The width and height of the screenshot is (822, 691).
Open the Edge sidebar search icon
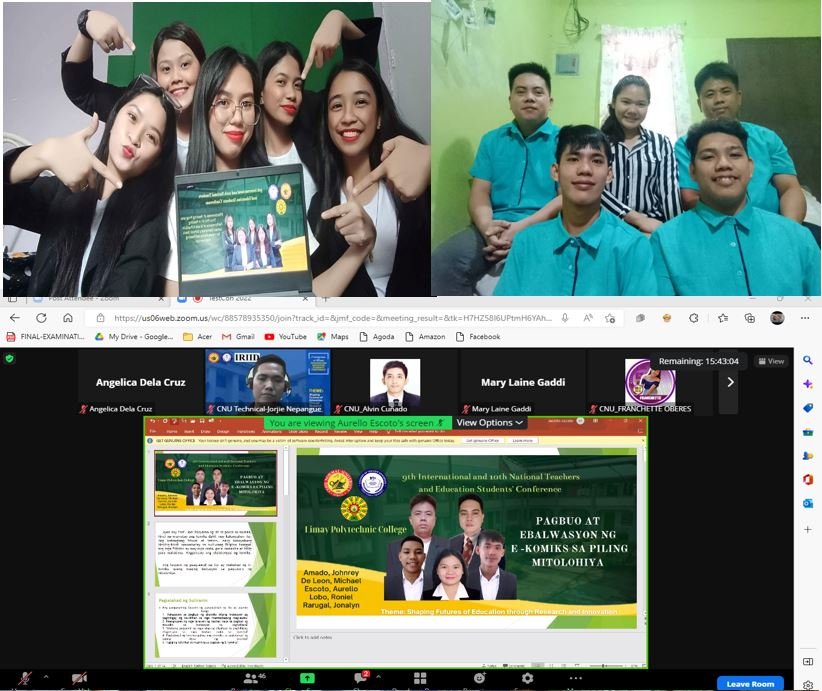tap(808, 360)
